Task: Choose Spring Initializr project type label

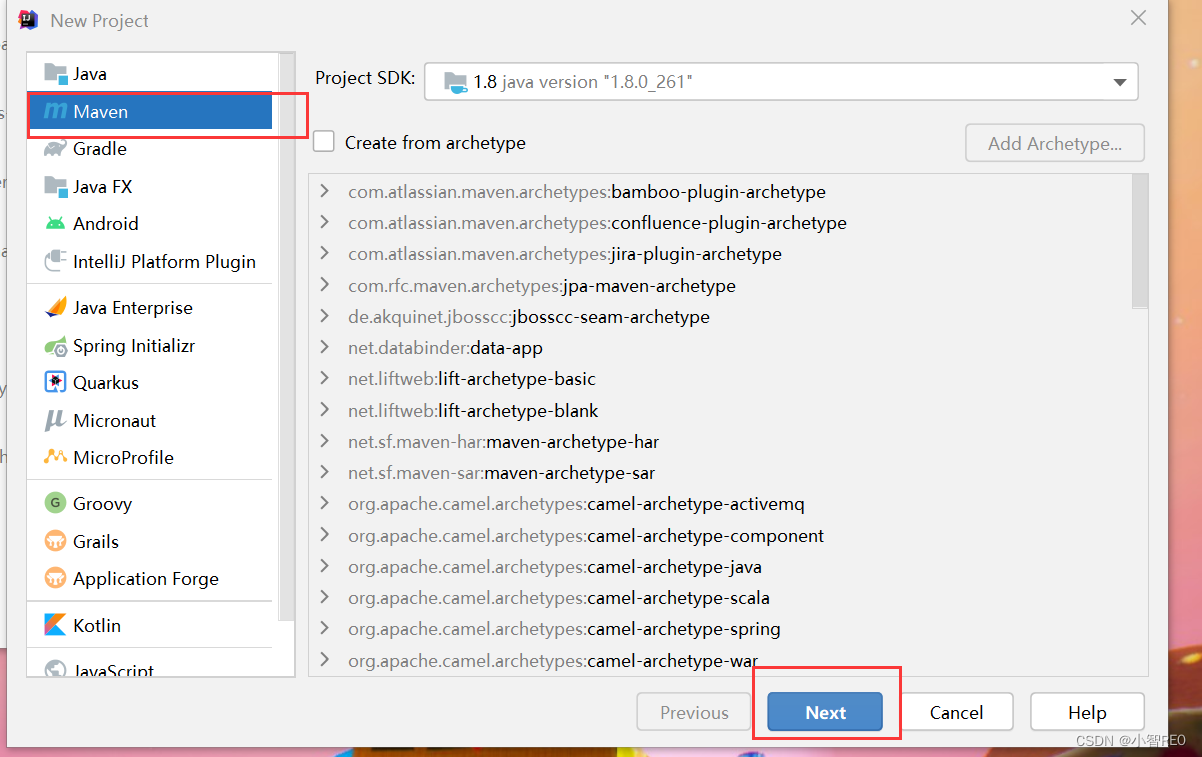Action: click(x=134, y=346)
